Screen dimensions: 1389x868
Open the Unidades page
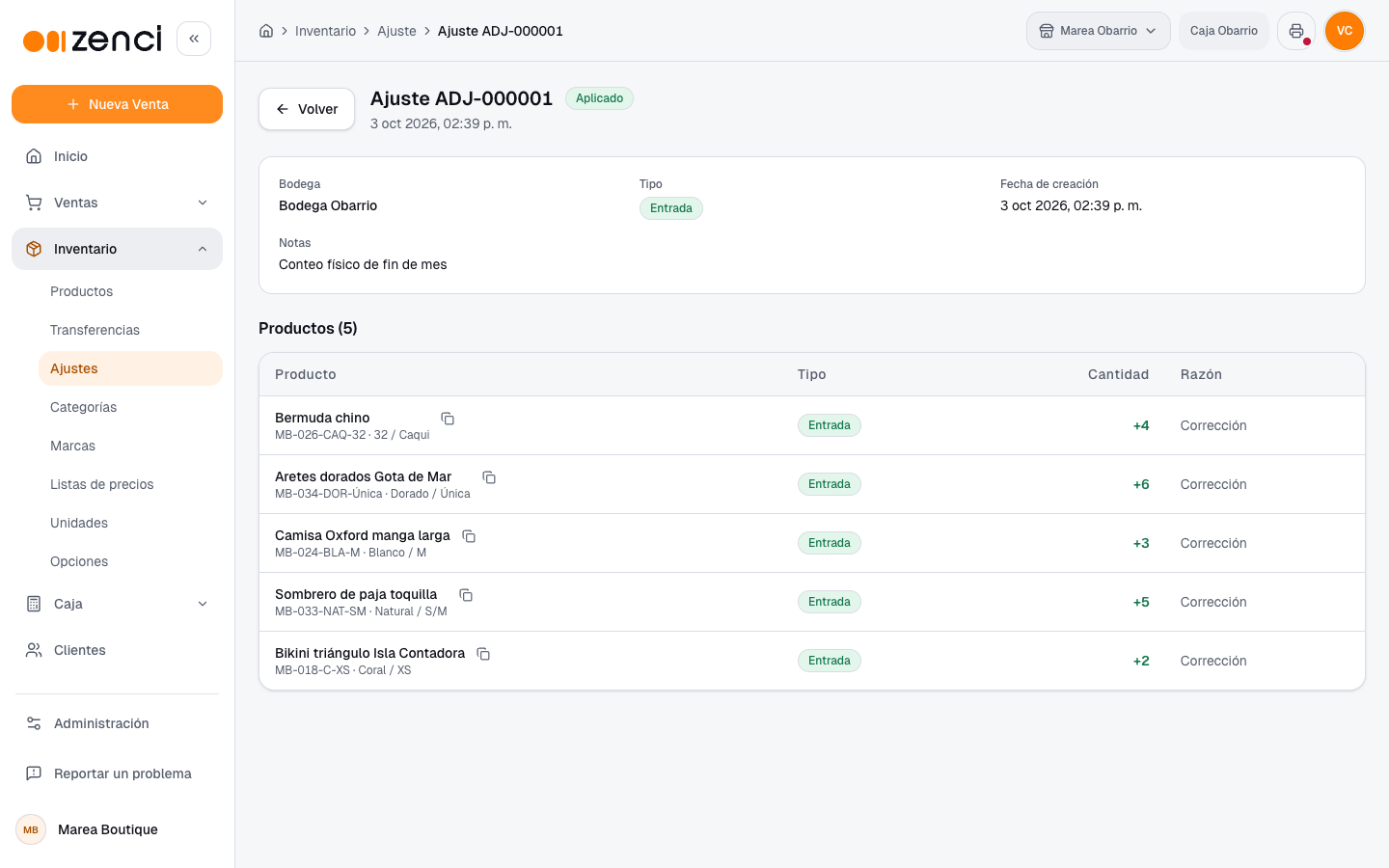tap(130, 523)
